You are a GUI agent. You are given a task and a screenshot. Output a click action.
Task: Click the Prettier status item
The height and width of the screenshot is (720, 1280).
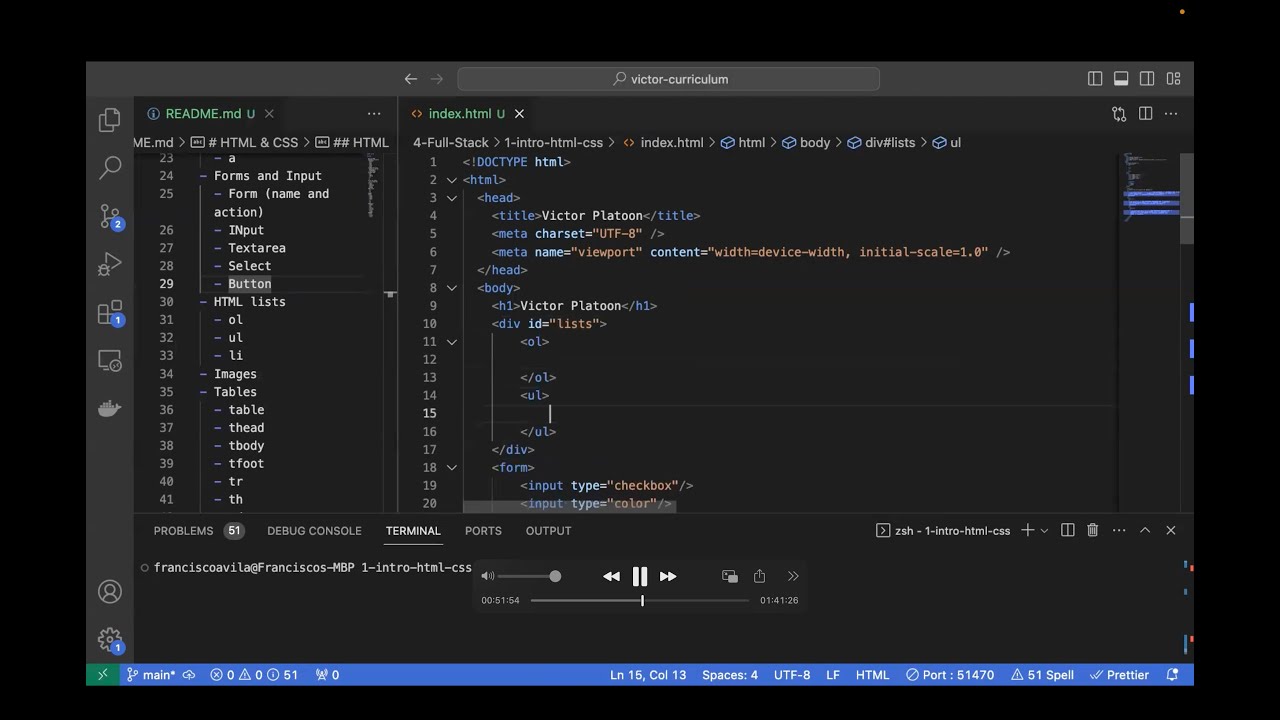1119,675
